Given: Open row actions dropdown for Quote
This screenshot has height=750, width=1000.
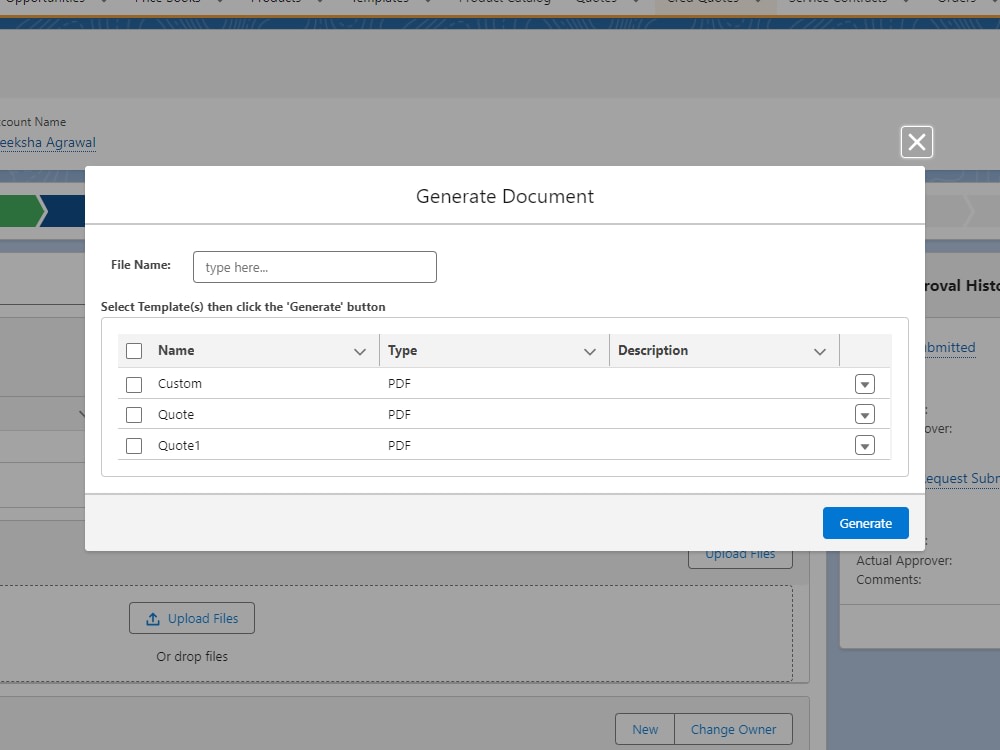Looking at the screenshot, I should 865,415.
